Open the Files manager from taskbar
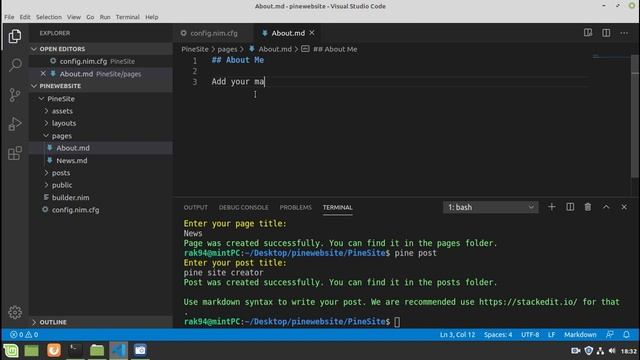Screen dimensions: 640x360 coord(97,350)
